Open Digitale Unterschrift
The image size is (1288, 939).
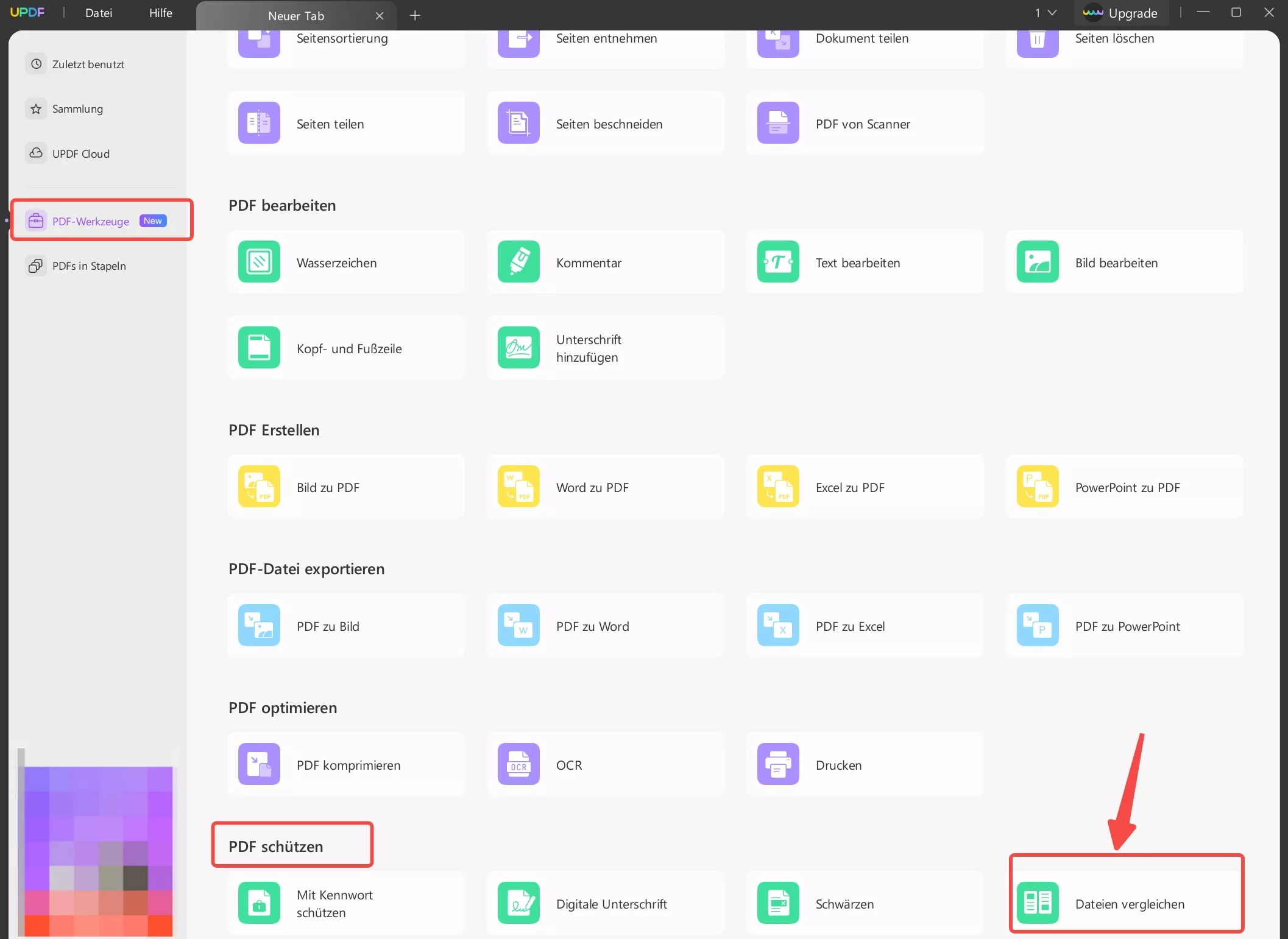coord(605,904)
